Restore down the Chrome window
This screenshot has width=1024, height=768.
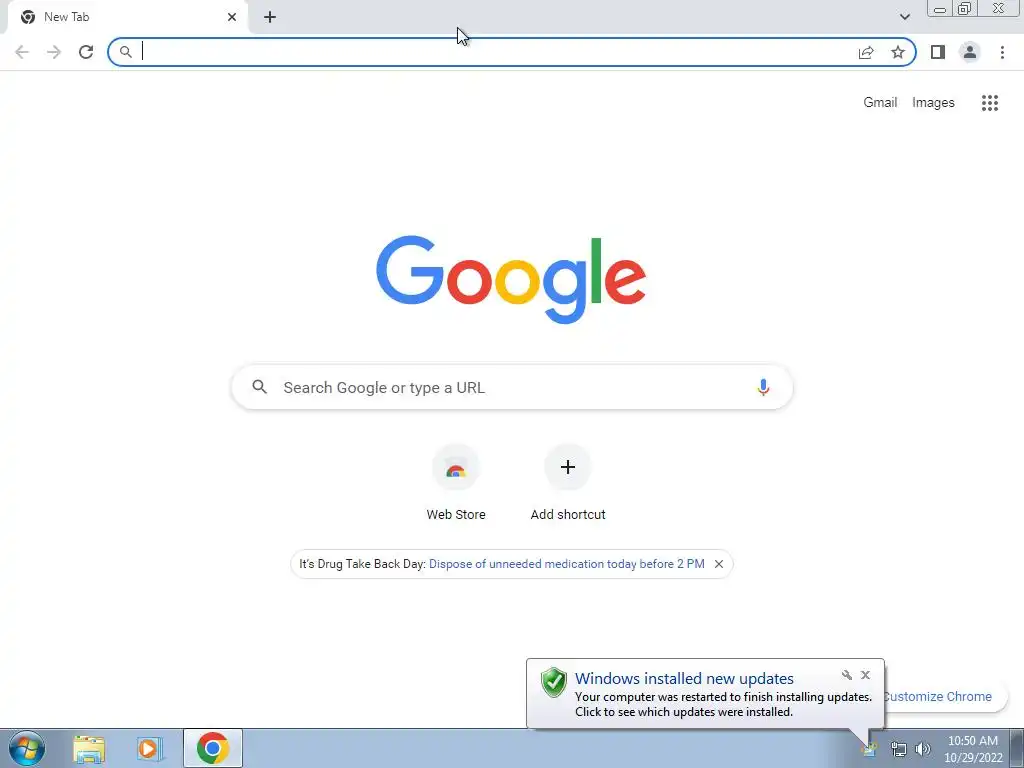click(x=964, y=9)
